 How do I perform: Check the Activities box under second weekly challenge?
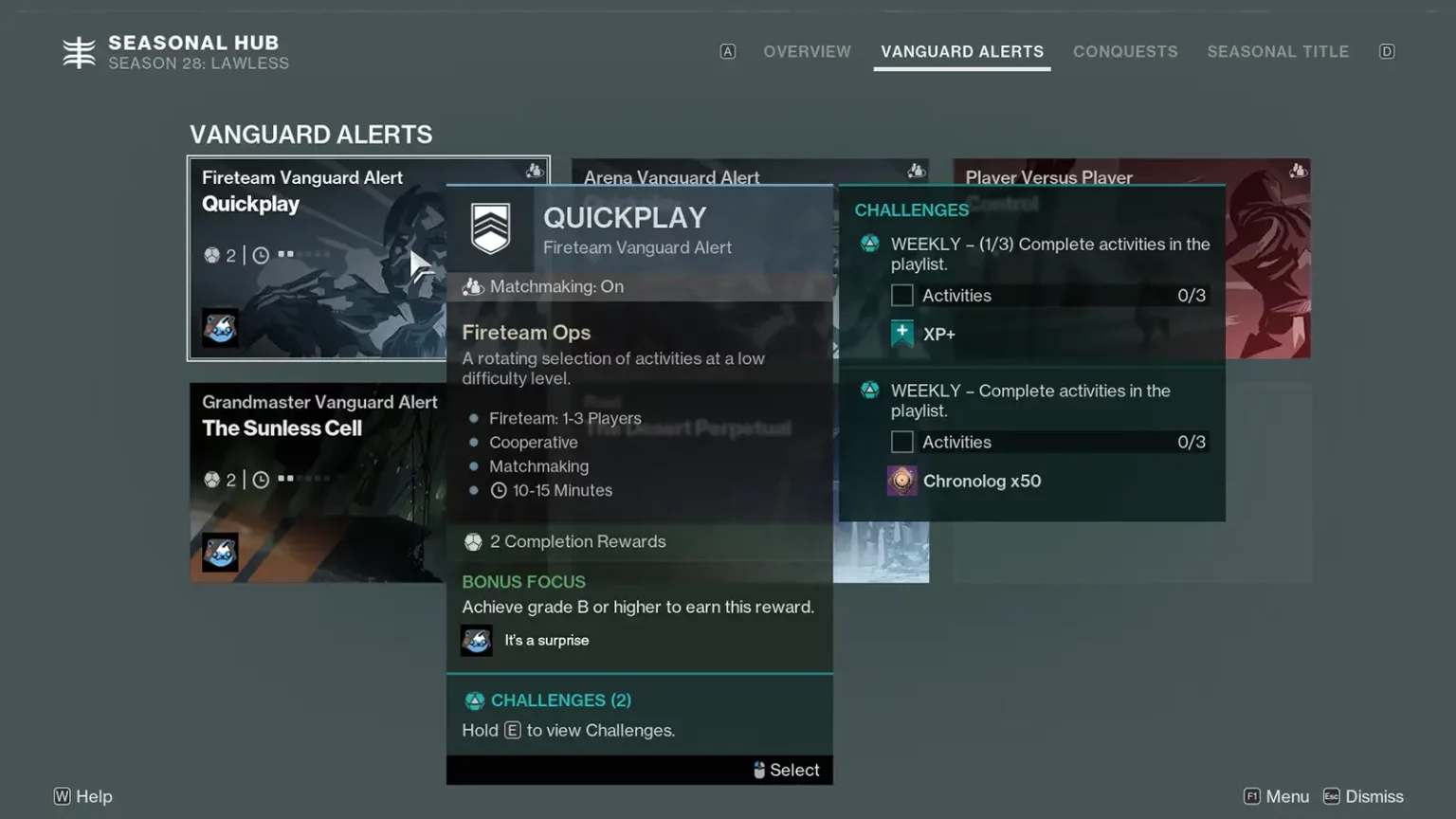pyautogui.click(x=901, y=442)
